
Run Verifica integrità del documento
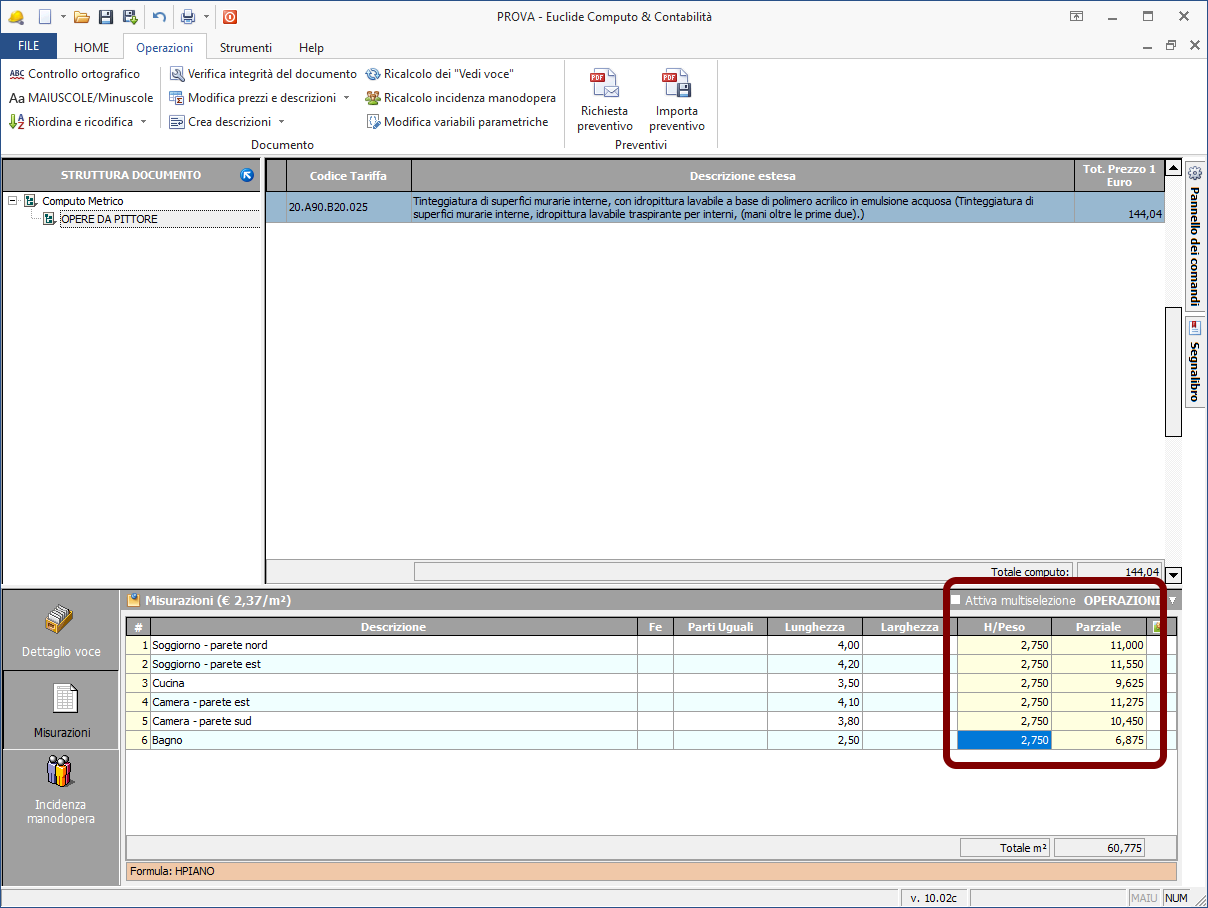263,74
